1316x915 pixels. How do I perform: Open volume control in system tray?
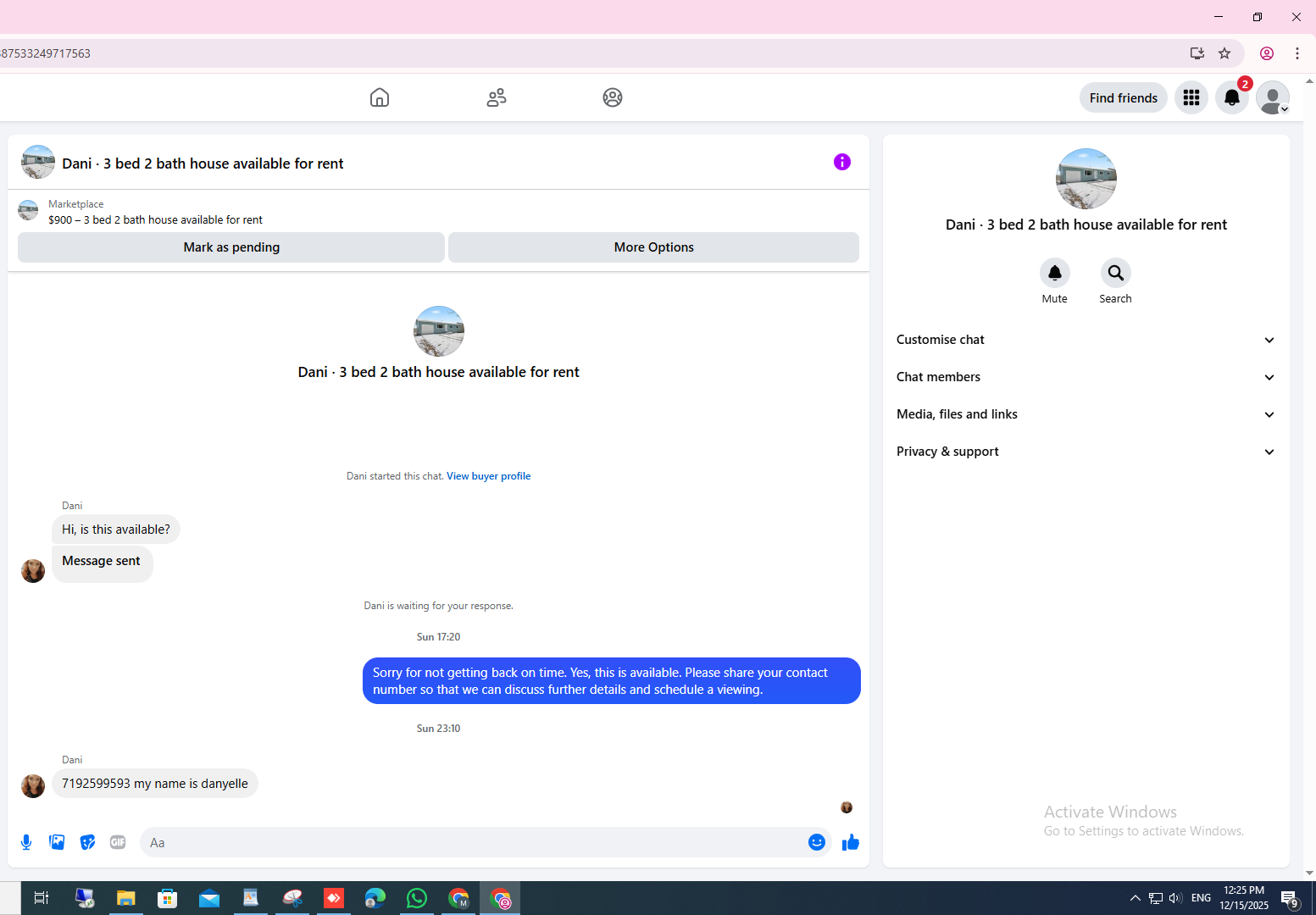[x=1175, y=898]
